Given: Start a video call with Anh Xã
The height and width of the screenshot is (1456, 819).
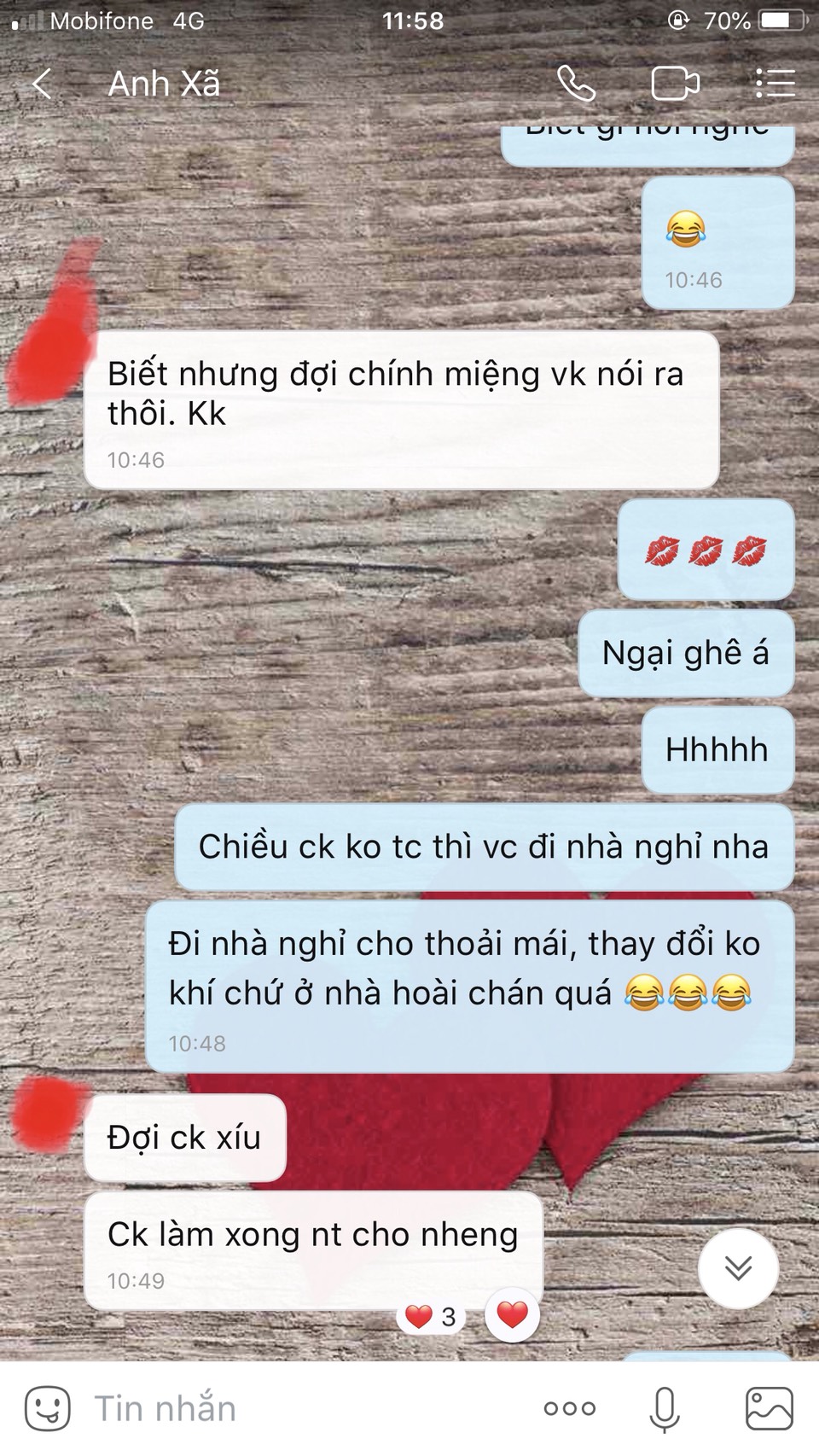Looking at the screenshot, I should click(x=676, y=84).
